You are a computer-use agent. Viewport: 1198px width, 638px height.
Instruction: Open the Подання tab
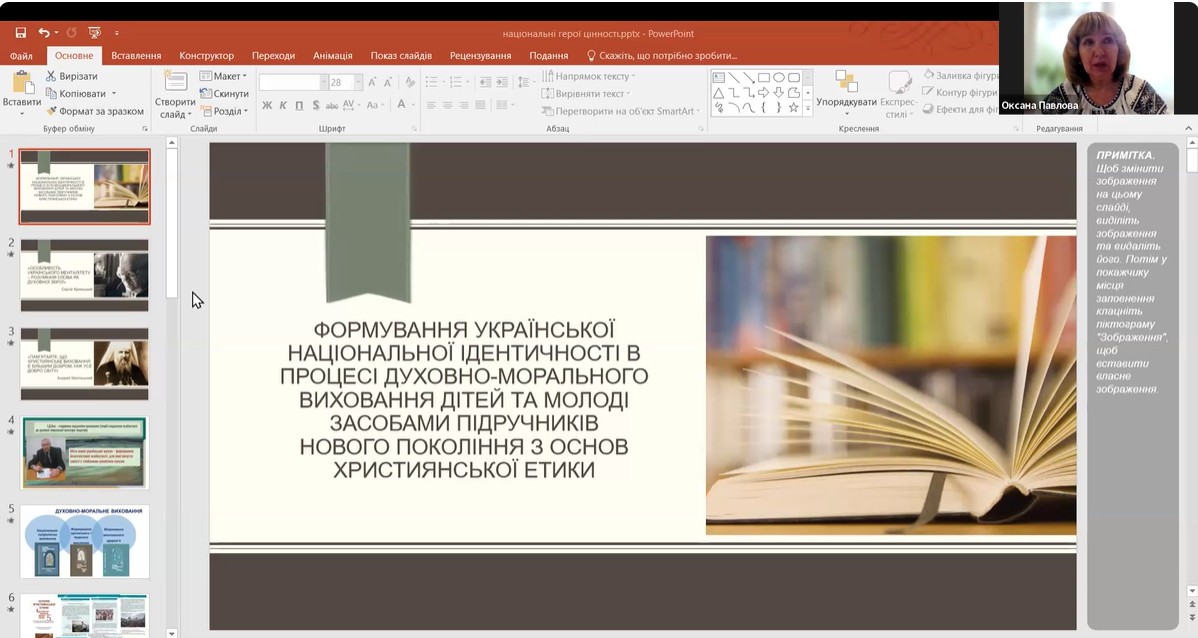[549, 56]
